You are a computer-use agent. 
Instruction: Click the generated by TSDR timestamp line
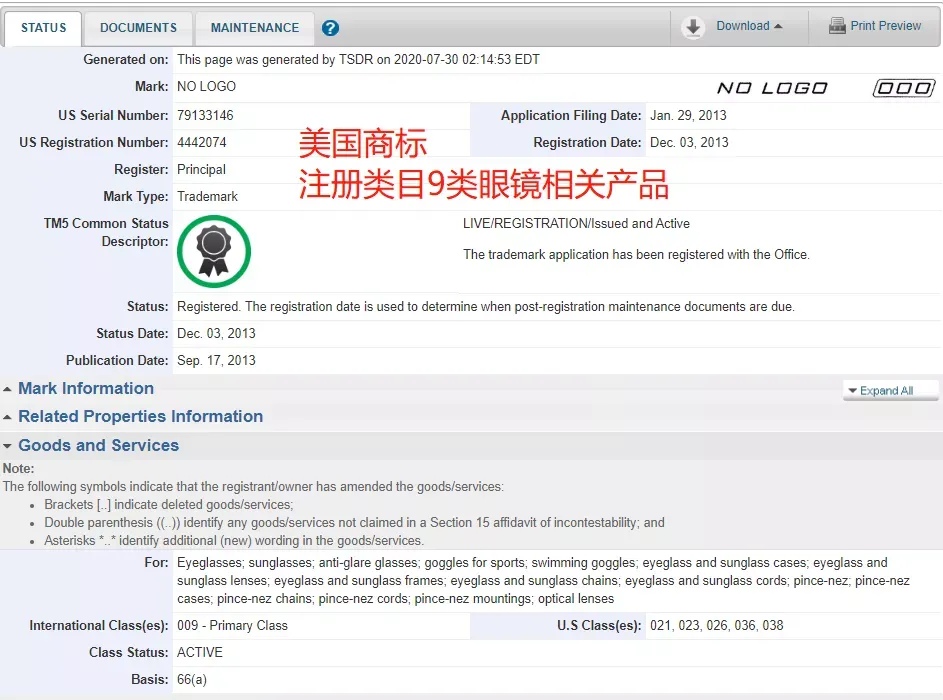coord(358,60)
